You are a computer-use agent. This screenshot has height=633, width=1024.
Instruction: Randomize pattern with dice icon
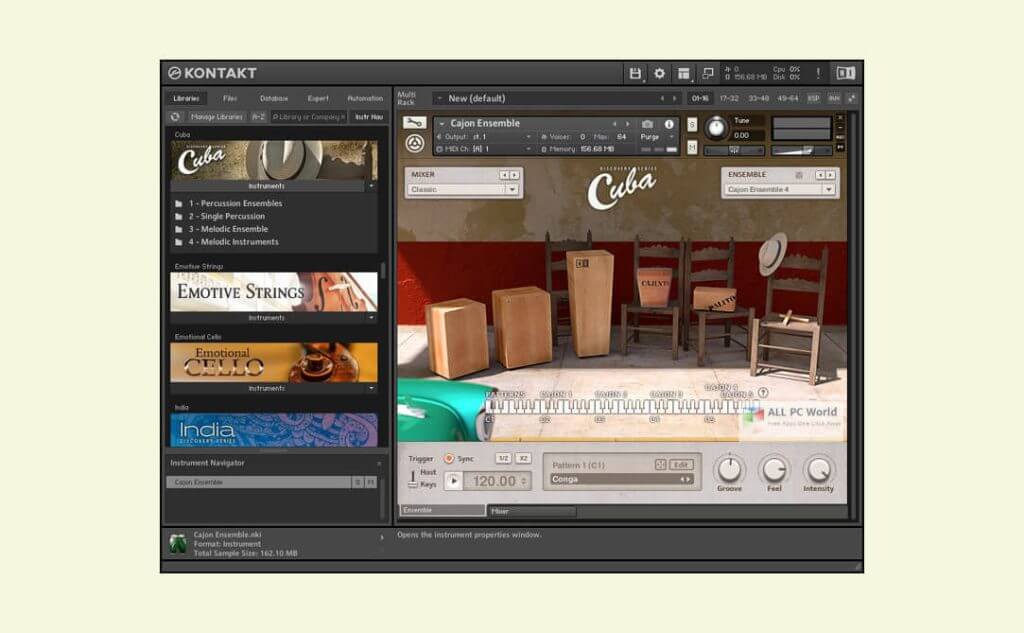(660, 464)
